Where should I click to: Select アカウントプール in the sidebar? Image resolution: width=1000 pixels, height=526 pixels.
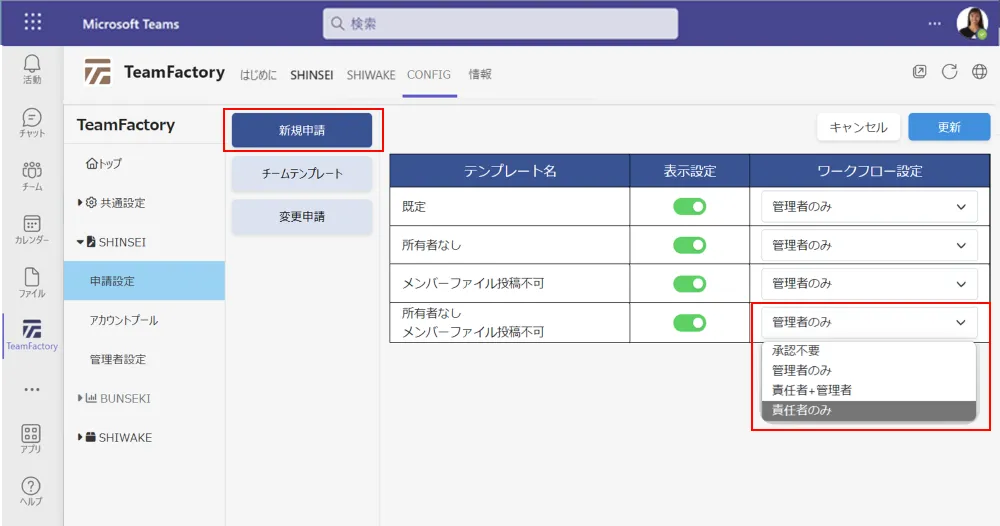coord(124,320)
